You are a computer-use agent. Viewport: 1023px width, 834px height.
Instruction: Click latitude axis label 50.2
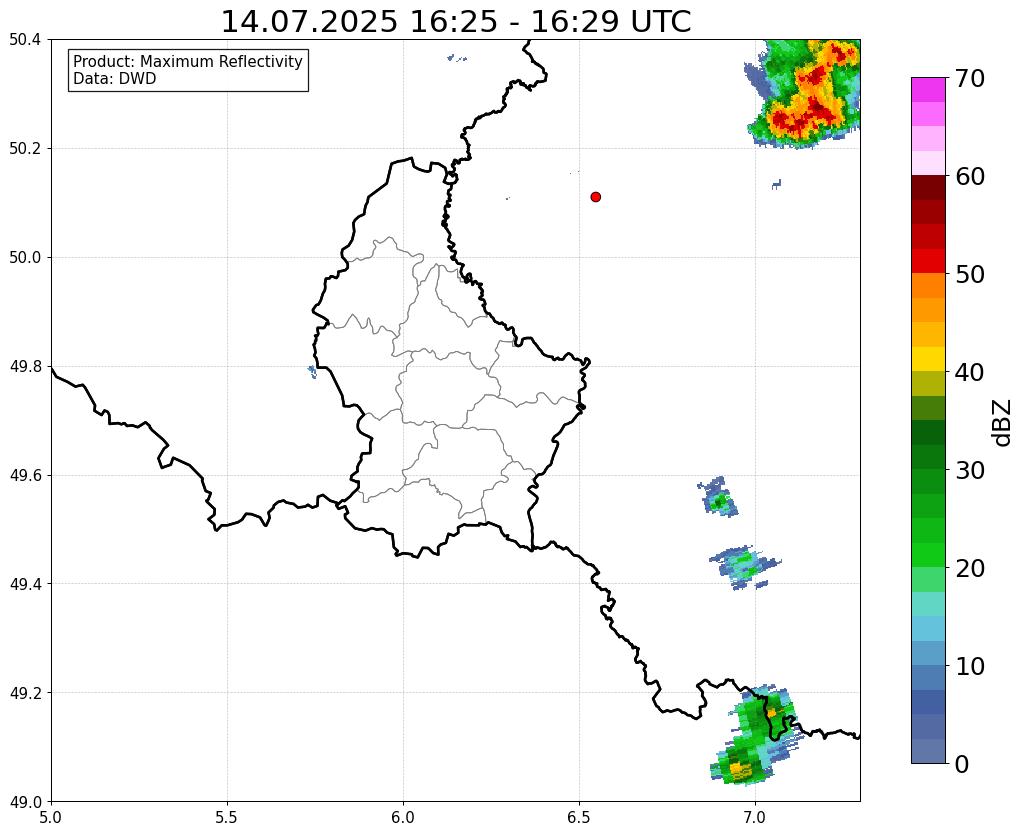click(x=25, y=149)
